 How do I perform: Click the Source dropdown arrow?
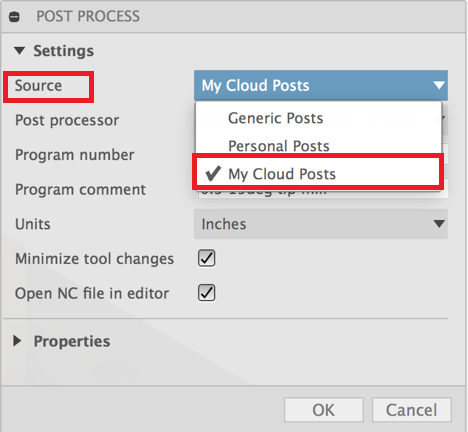coord(439,86)
